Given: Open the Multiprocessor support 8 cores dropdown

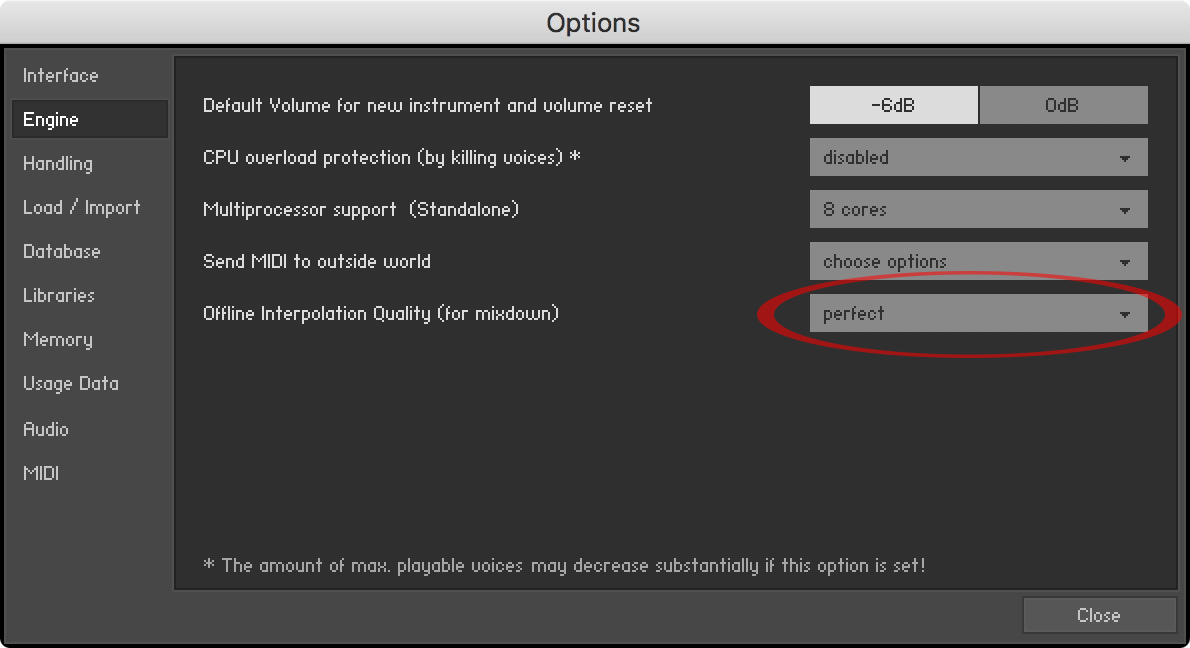Looking at the screenshot, I should pos(978,209).
